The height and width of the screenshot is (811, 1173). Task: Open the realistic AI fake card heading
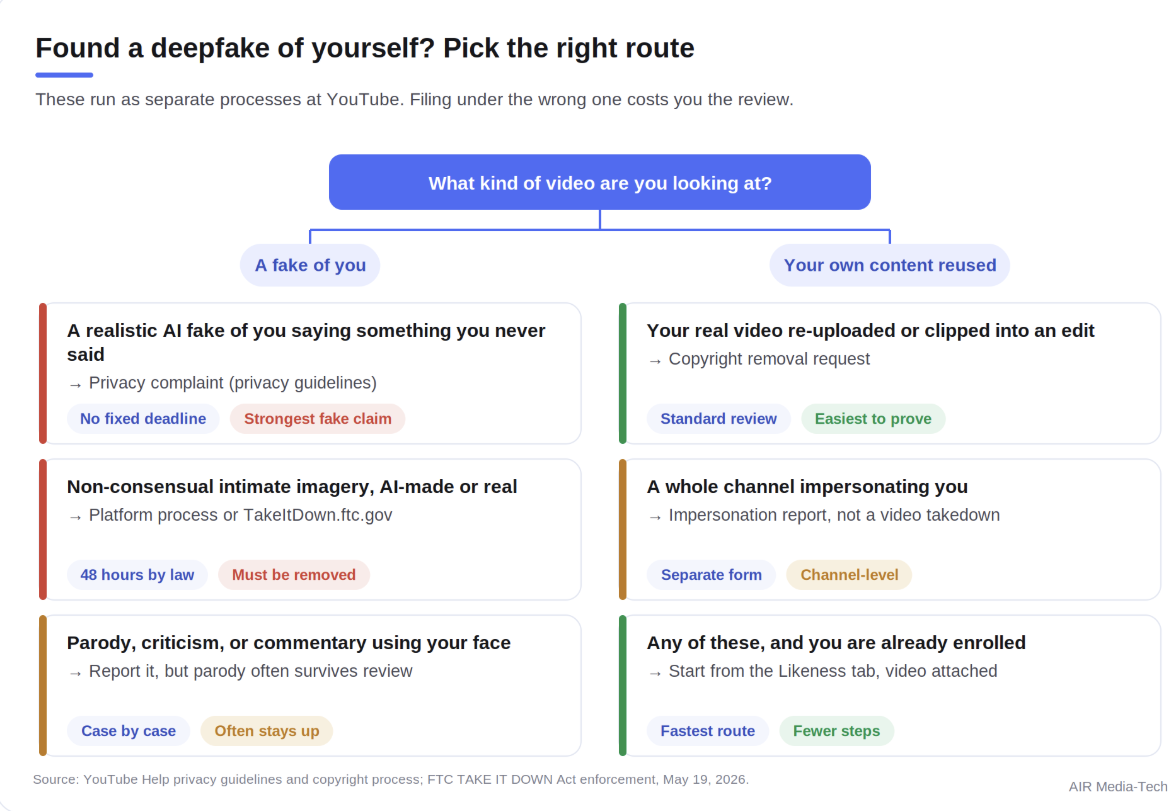[x=306, y=342]
